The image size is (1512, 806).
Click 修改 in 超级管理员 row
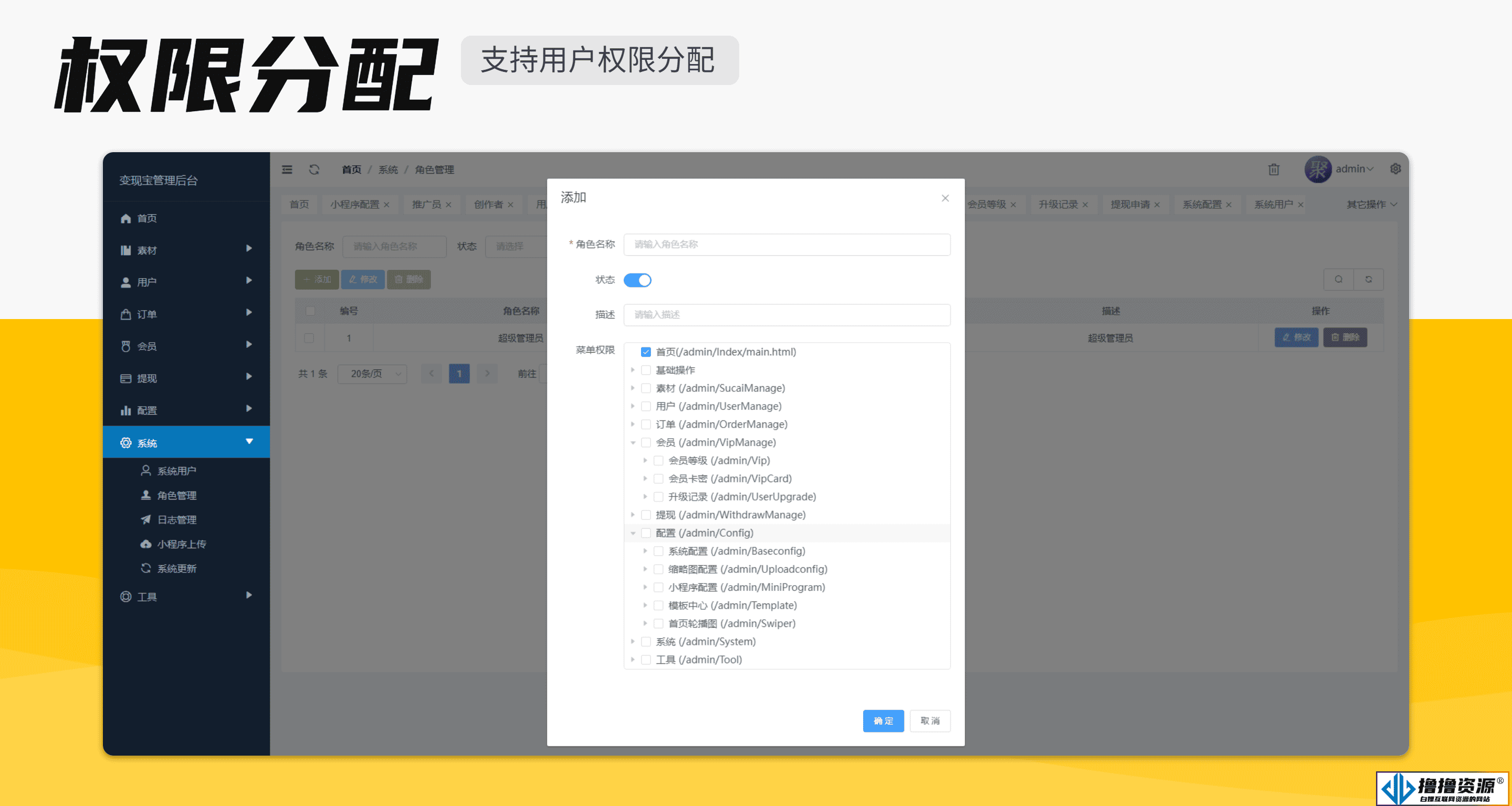1297,337
